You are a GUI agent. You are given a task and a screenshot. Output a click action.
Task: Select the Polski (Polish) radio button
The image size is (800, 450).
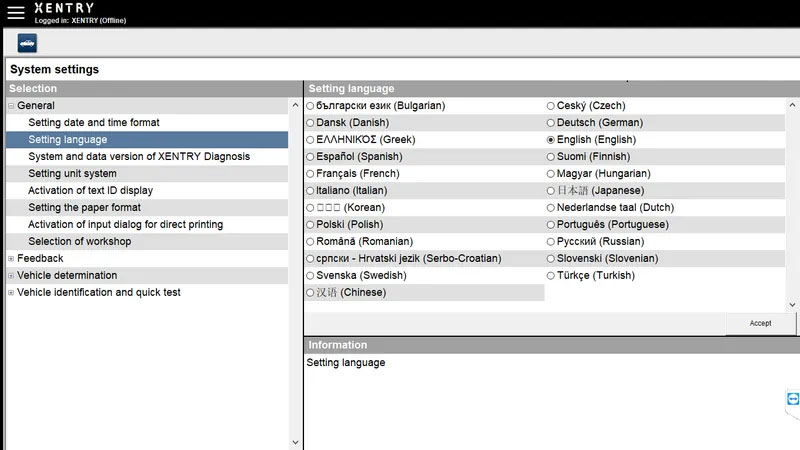[310, 224]
